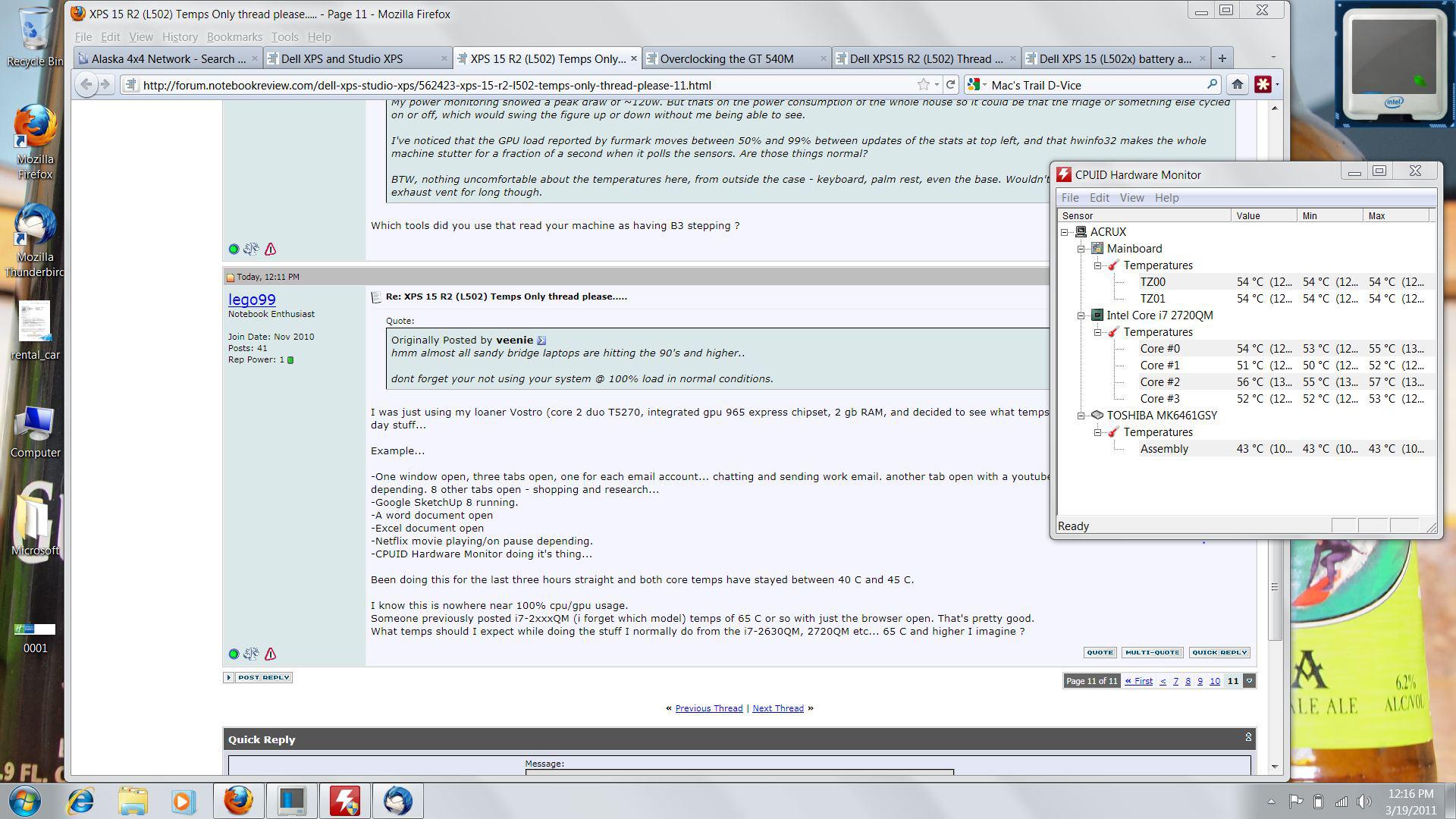The width and height of the screenshot is (1456, 819).
Task: Open rental_car document on desktop
Action: click(34, 330)
